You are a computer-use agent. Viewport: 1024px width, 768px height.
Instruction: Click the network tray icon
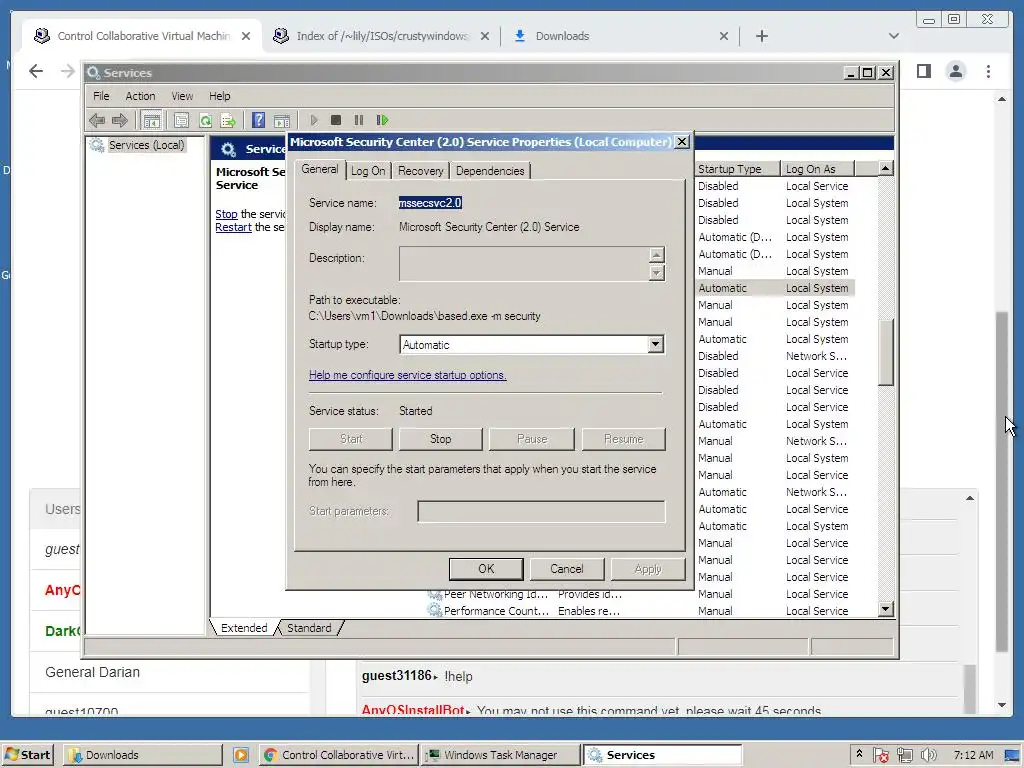(x=904, y=755)
